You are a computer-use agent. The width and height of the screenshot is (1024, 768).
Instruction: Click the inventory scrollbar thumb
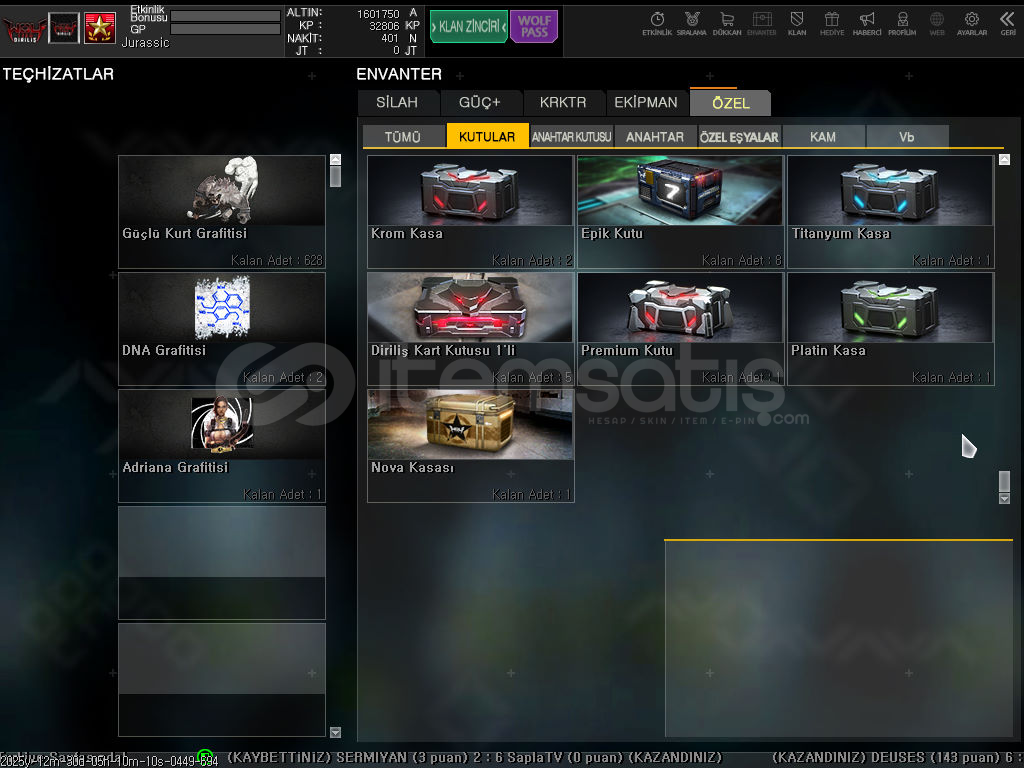pyautogui.click(x=1004, y=481)
